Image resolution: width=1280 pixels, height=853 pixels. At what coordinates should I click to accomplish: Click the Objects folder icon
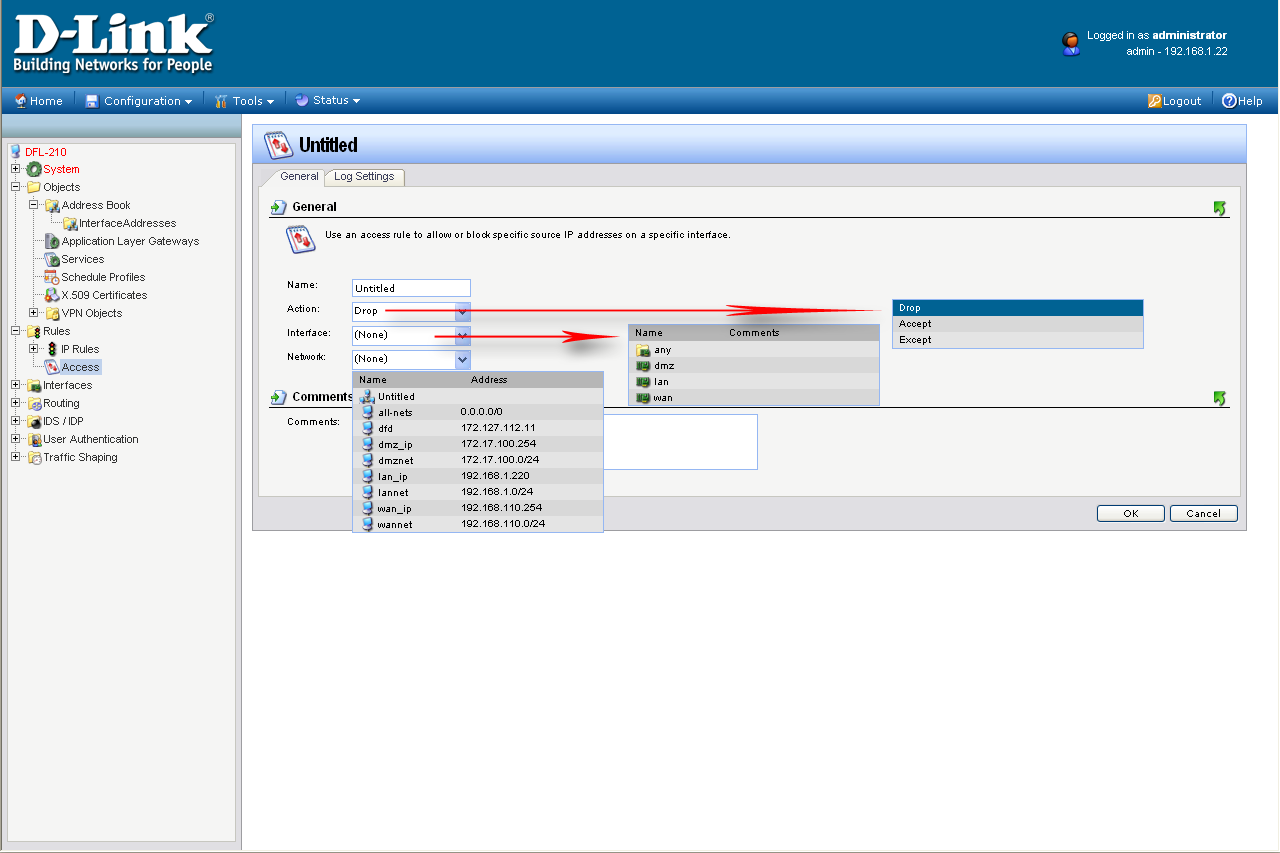click(x=34, y=187)
